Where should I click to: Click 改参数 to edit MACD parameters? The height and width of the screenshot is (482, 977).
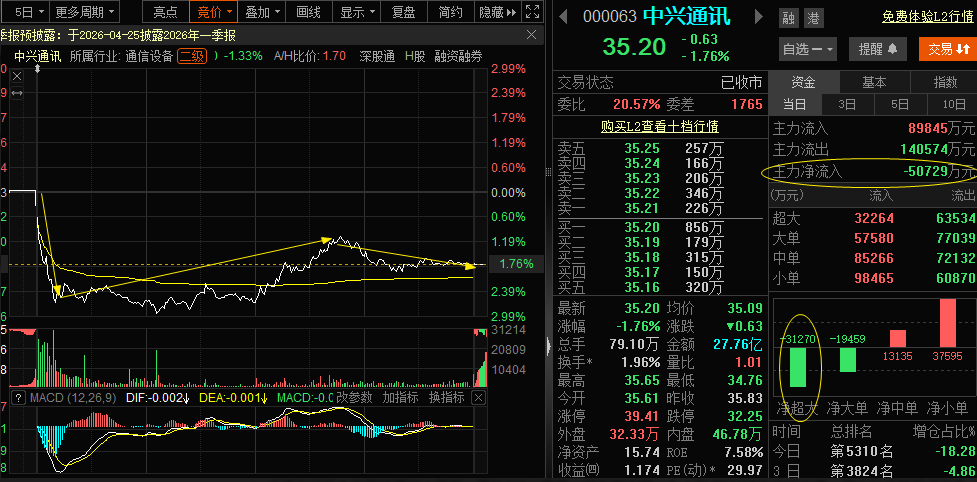pos(354,397)
